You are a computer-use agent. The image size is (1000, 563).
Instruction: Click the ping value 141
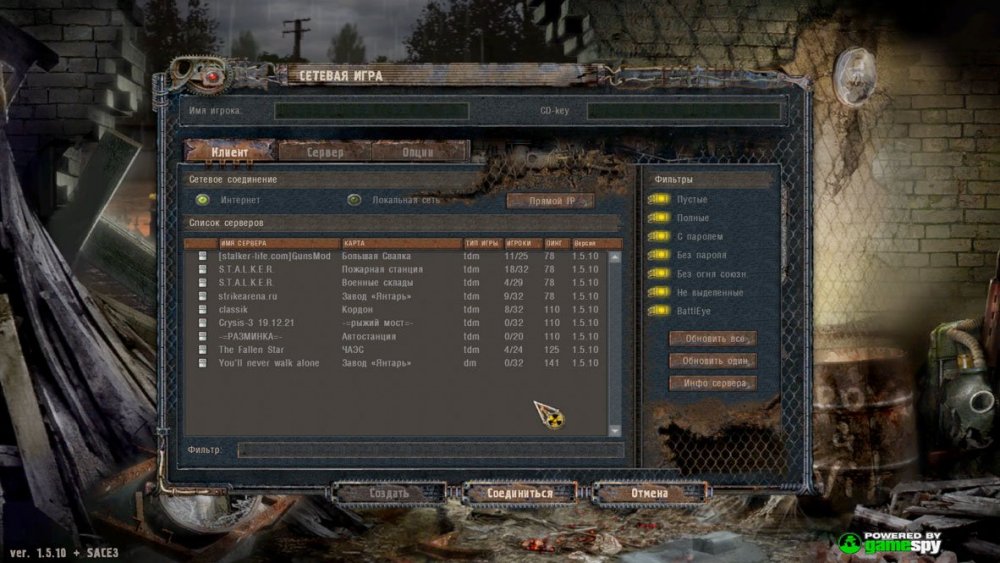[552, 363]
